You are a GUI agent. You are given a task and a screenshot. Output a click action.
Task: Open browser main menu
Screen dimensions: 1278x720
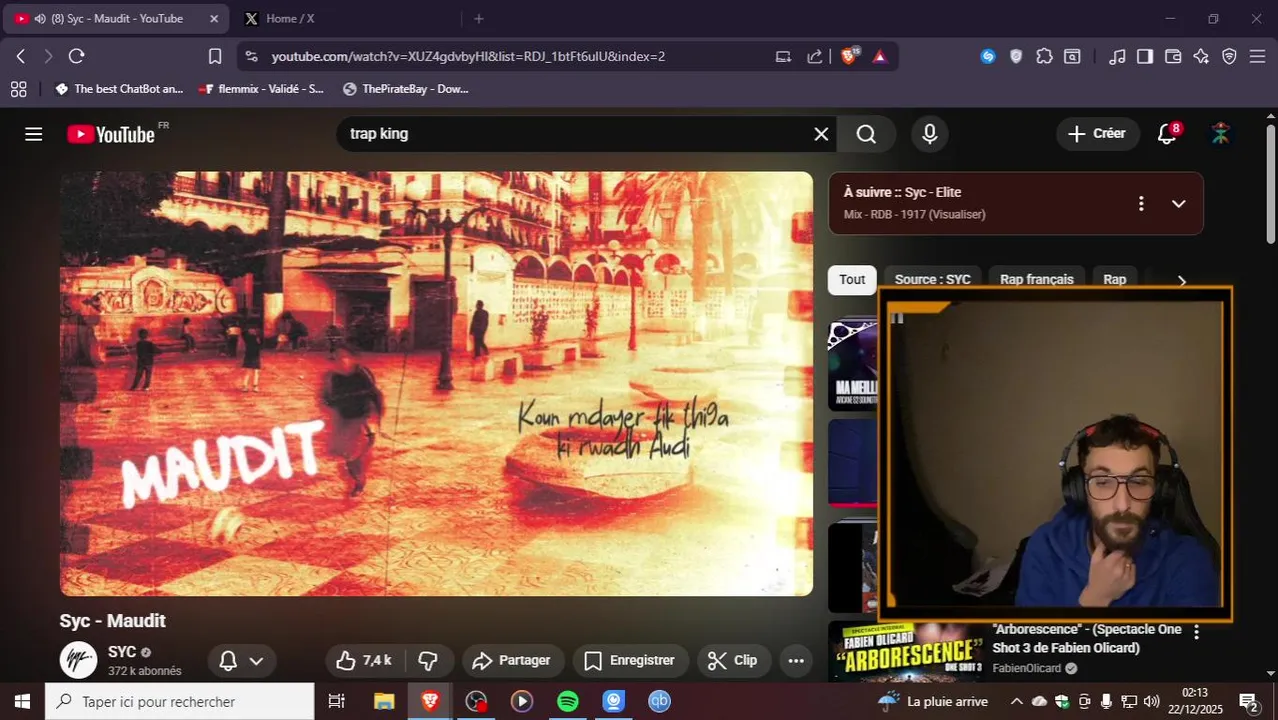click(1257, 57)
